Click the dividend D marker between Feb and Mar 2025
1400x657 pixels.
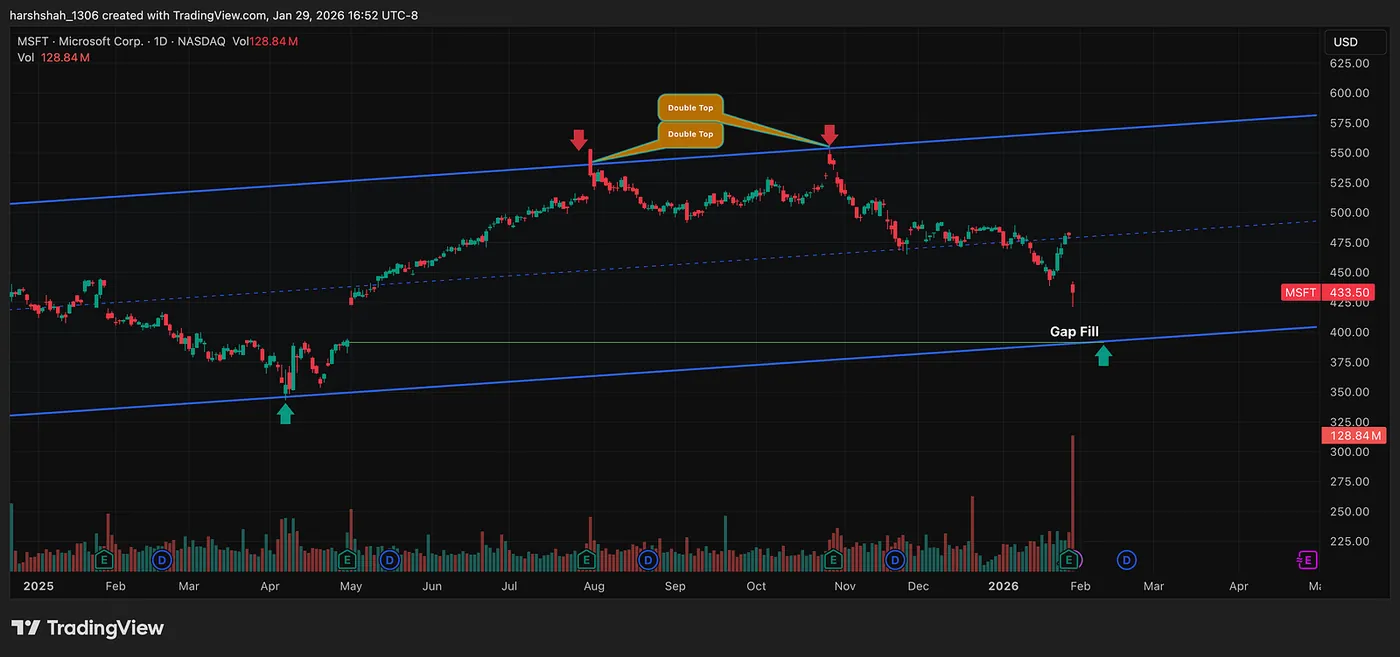[163, 559]
